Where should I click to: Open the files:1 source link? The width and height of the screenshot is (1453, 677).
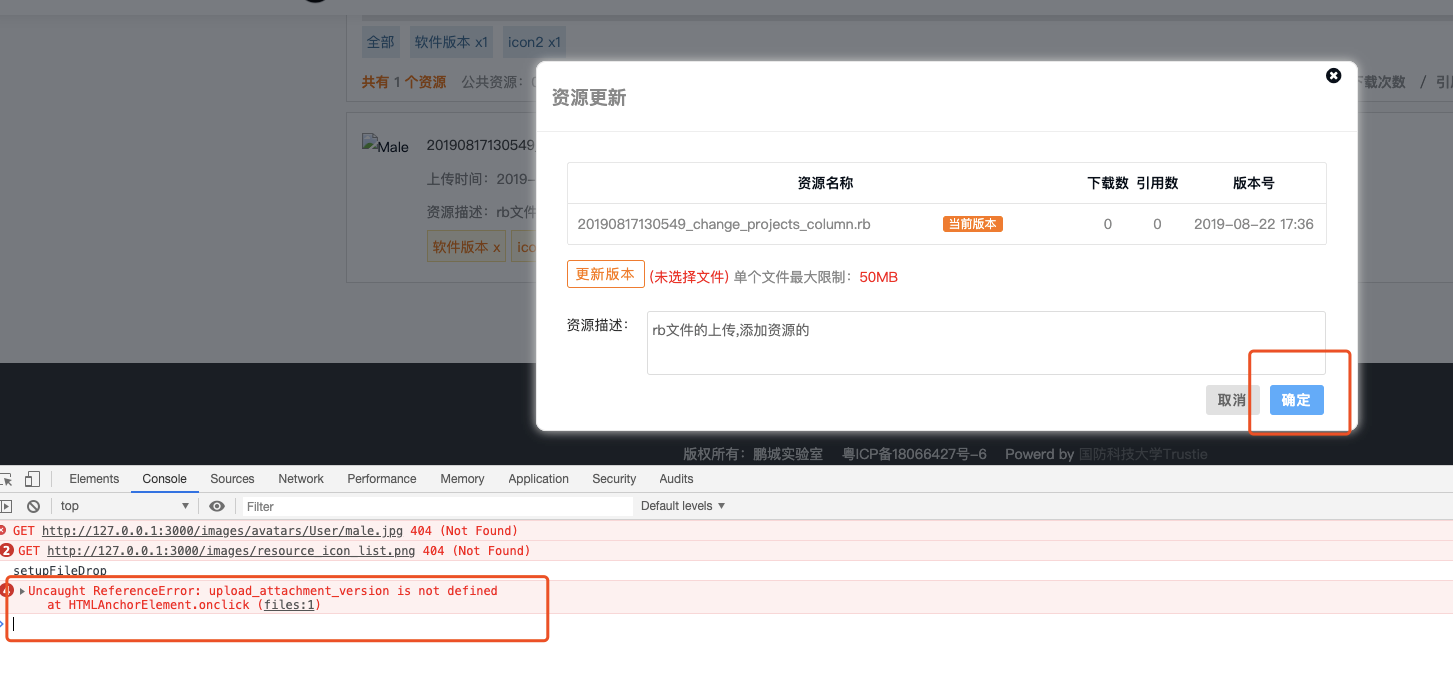pyautogui.click(x=289, y=605)
